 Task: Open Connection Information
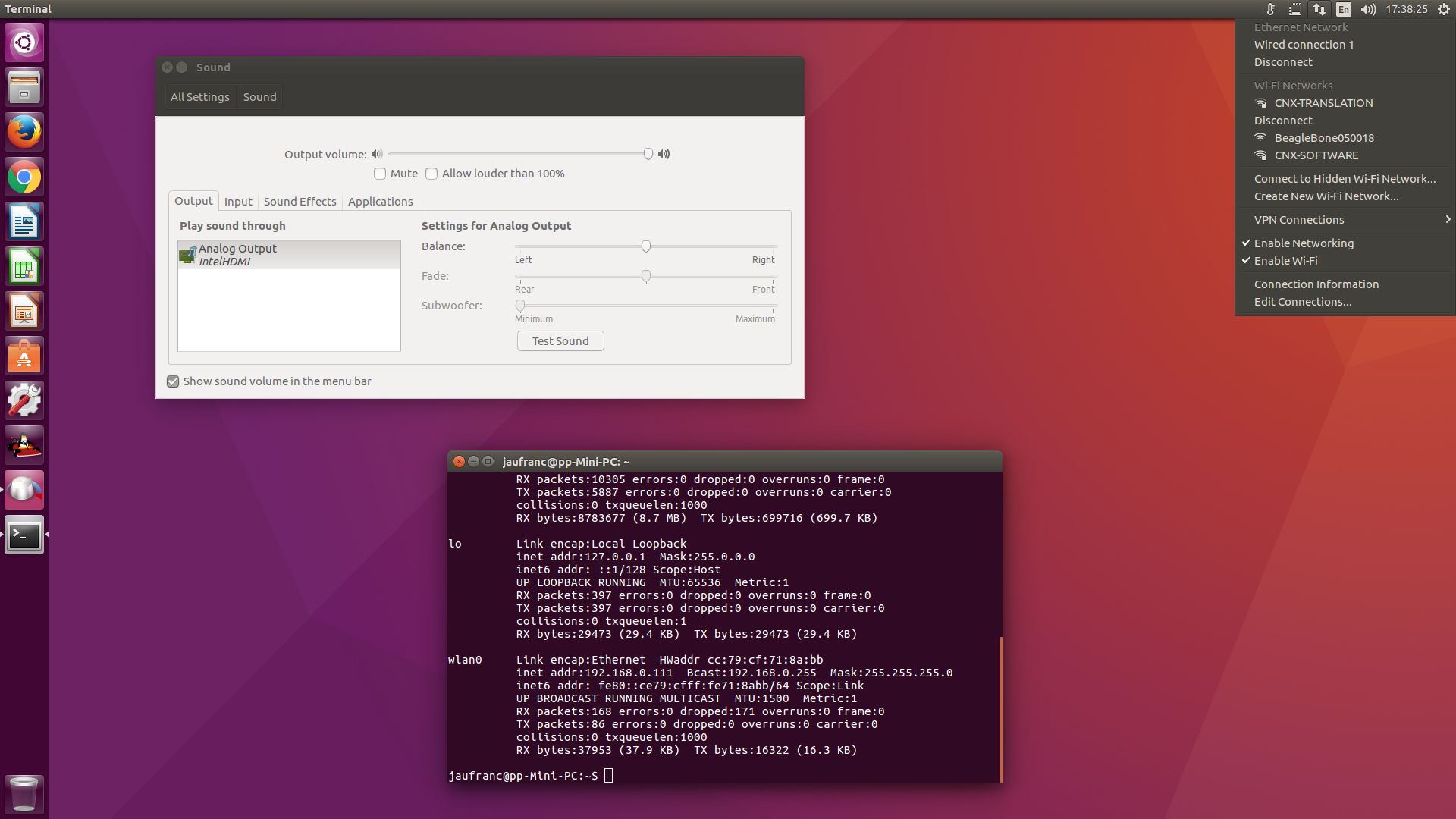click(1316, 284)
